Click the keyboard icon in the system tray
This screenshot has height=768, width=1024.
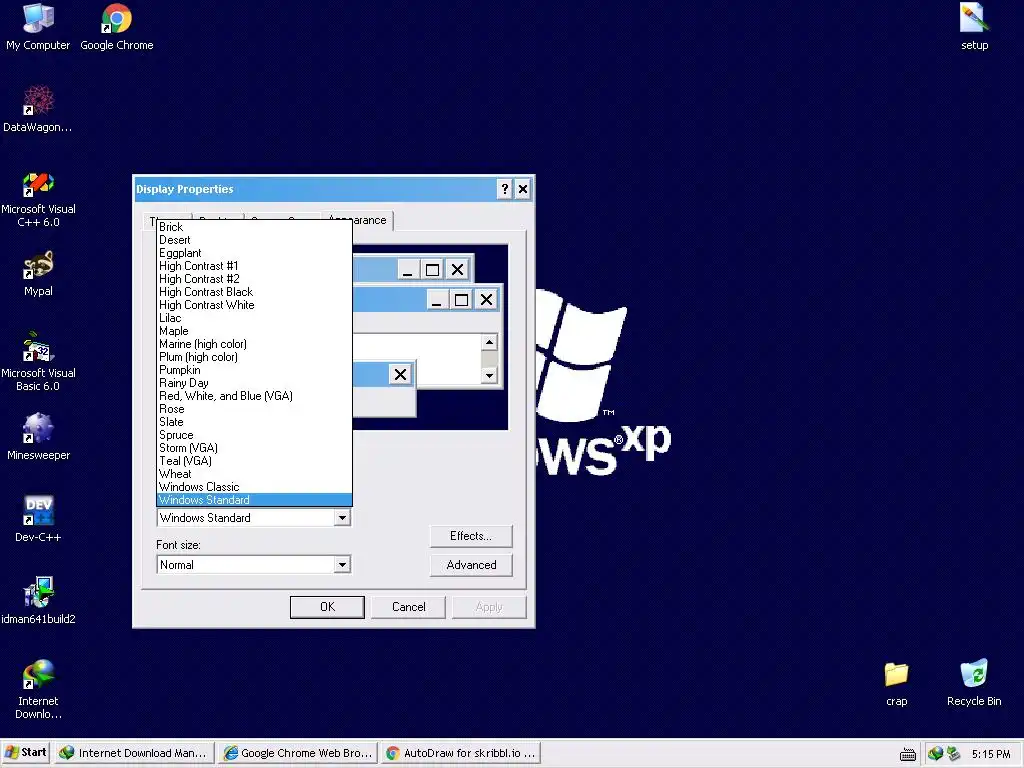tap(907, 754)
